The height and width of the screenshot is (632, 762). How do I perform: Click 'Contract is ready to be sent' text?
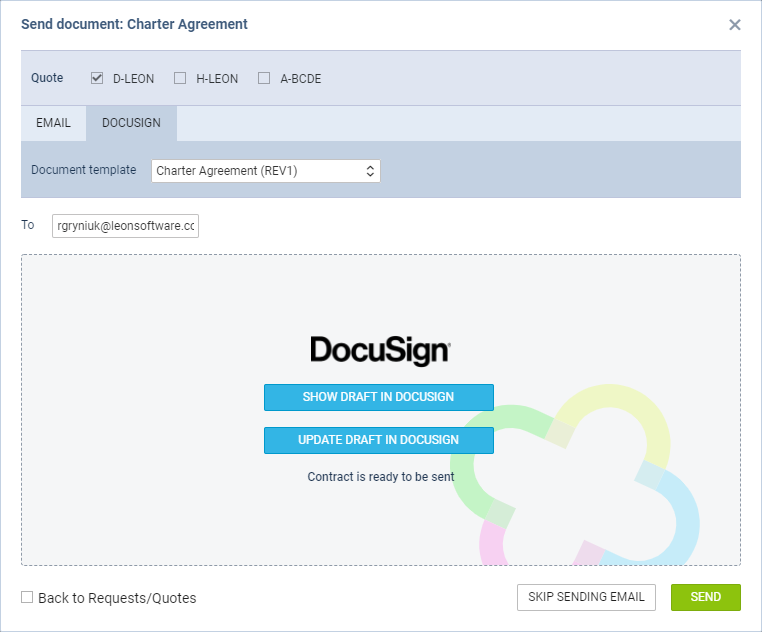point(381,477)
